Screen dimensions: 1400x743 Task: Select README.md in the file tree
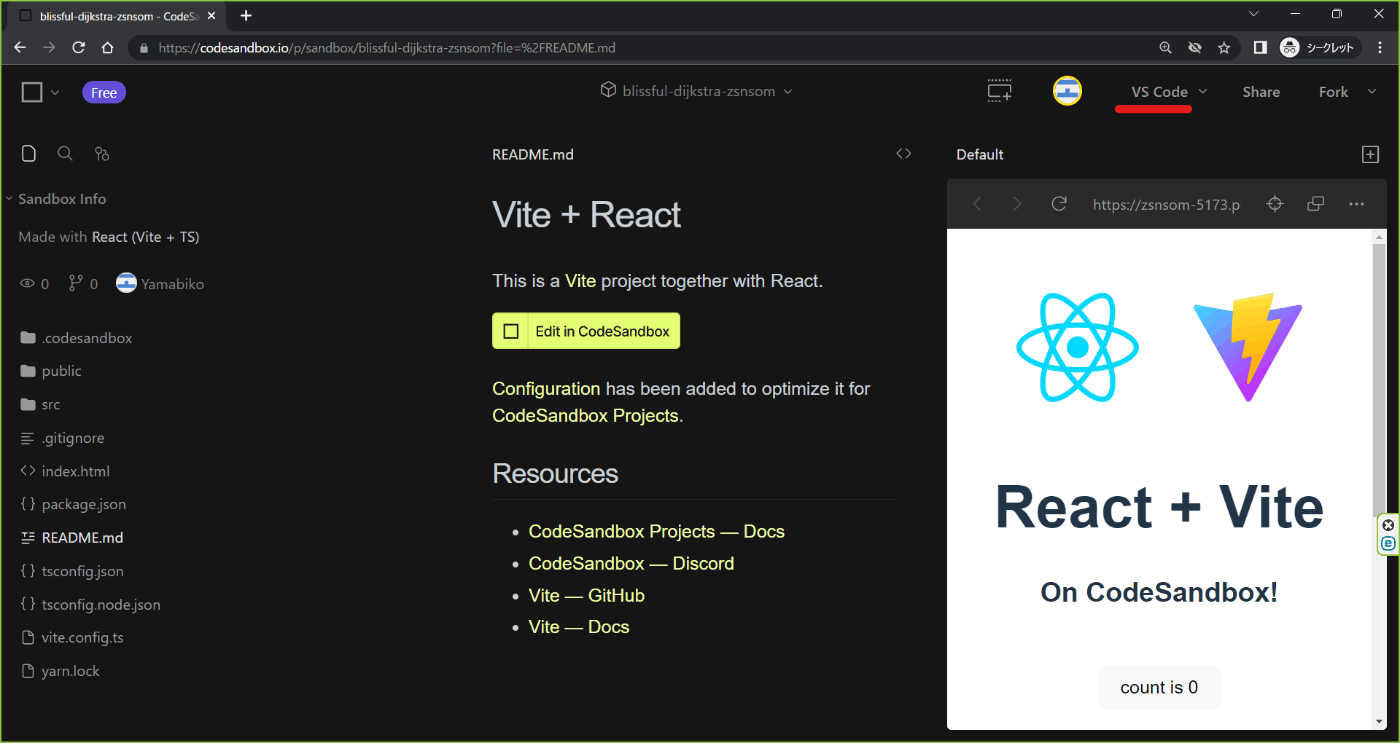click(72, 537)
